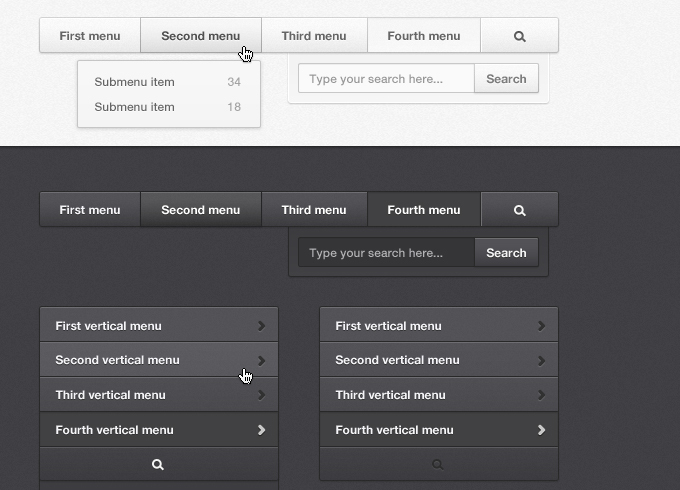
Task: Click the search icon in the light menu bar
Action: point(519,36)
